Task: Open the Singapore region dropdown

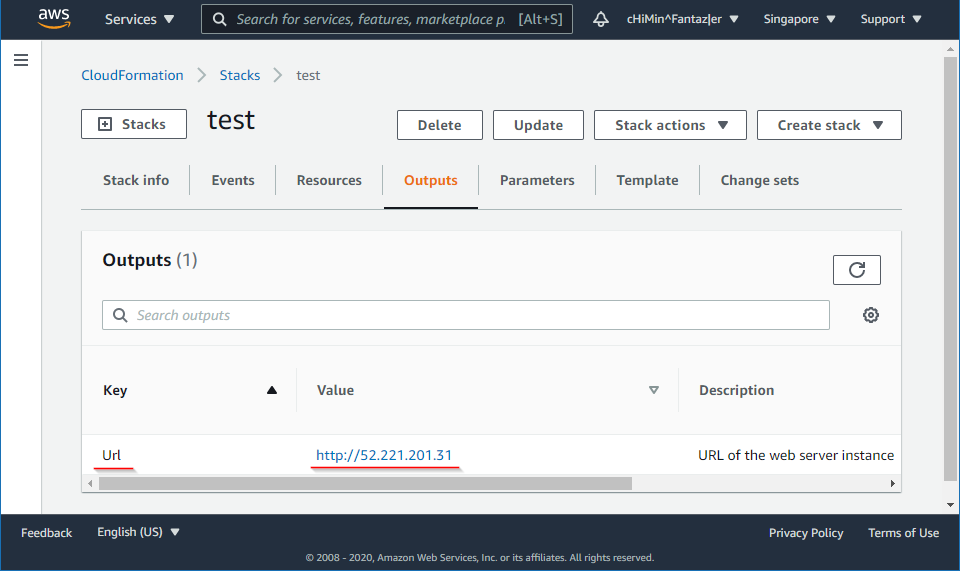Action: tap(798, 19)
